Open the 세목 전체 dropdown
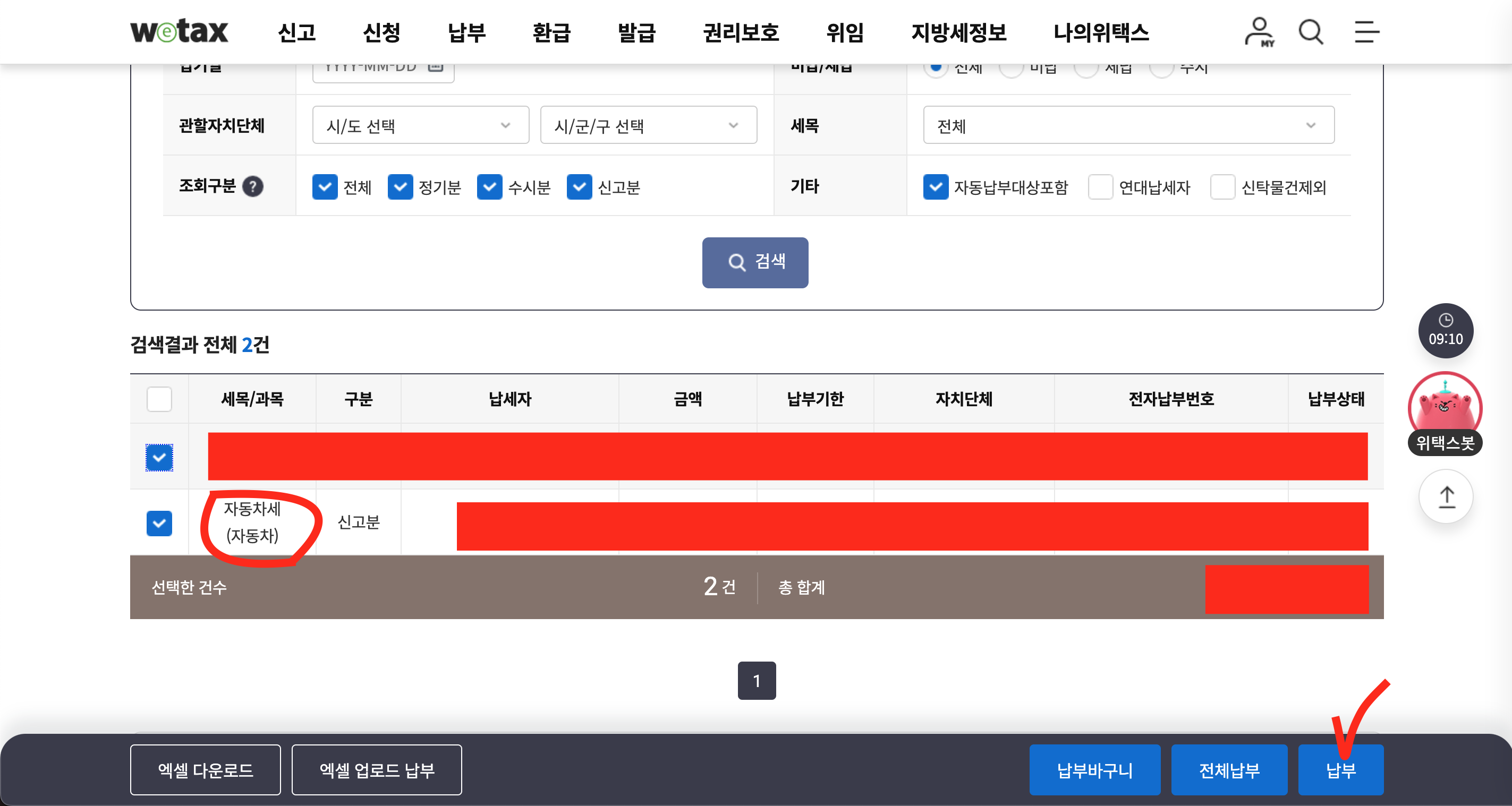Image resolution: width=1512 pixels, height=806 pixels. (1128, 125)
